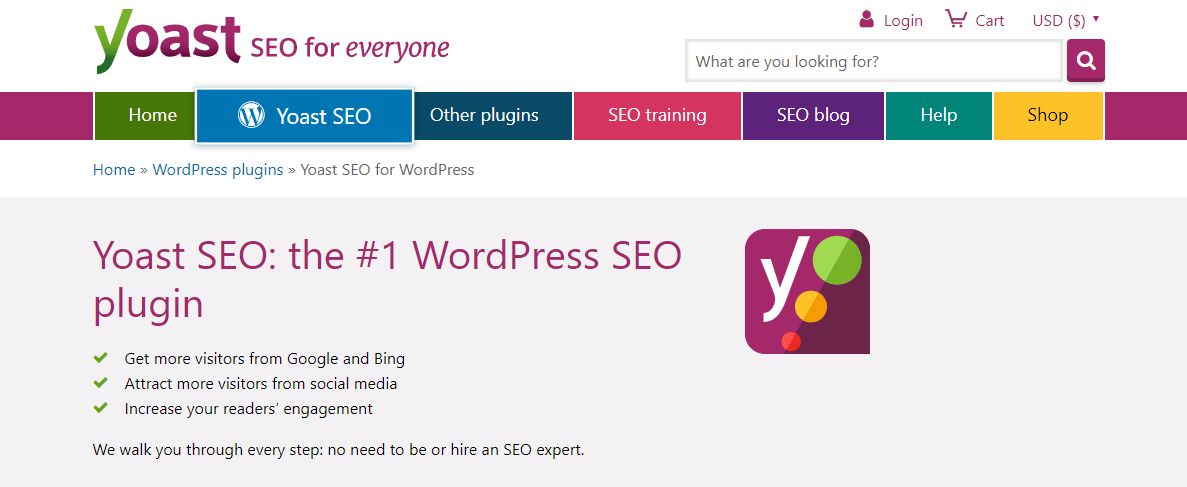Go to the Shop menu item
This screenshot has width=1187, height=487.
(1048, 115)
